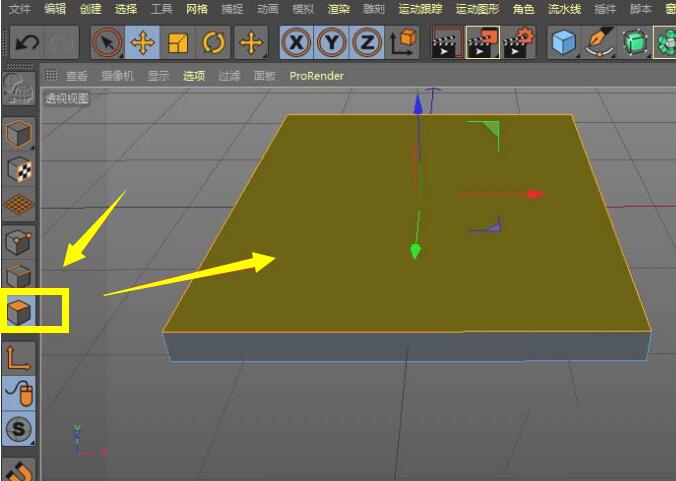Toggle the Y axis lock
The width and height of the screenshot is (676, 481).
(332, 42)
